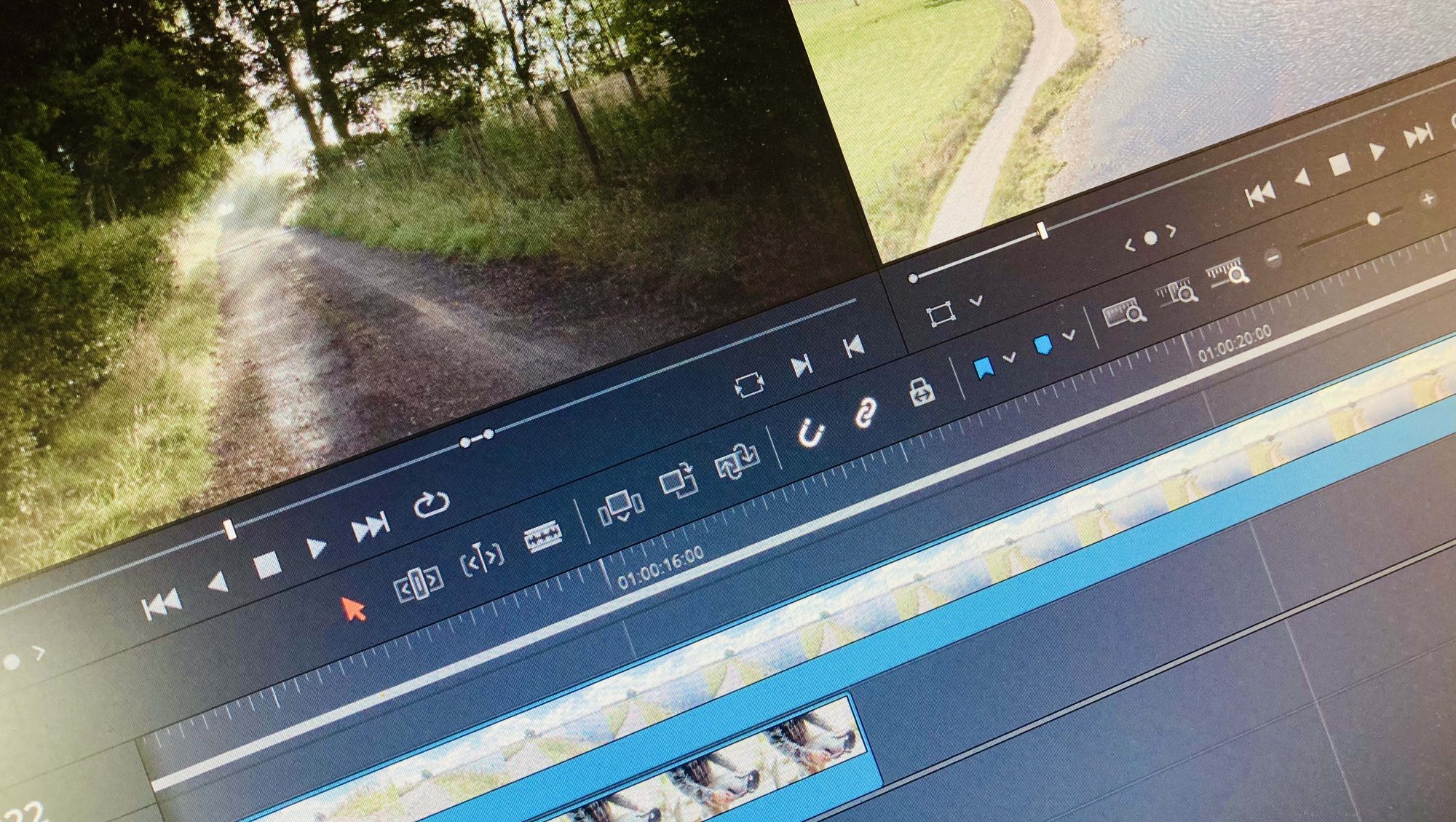This screenshot has height=822, width=1456.
Task: Click the source viewer scrubber playhead
Action: 230,529
